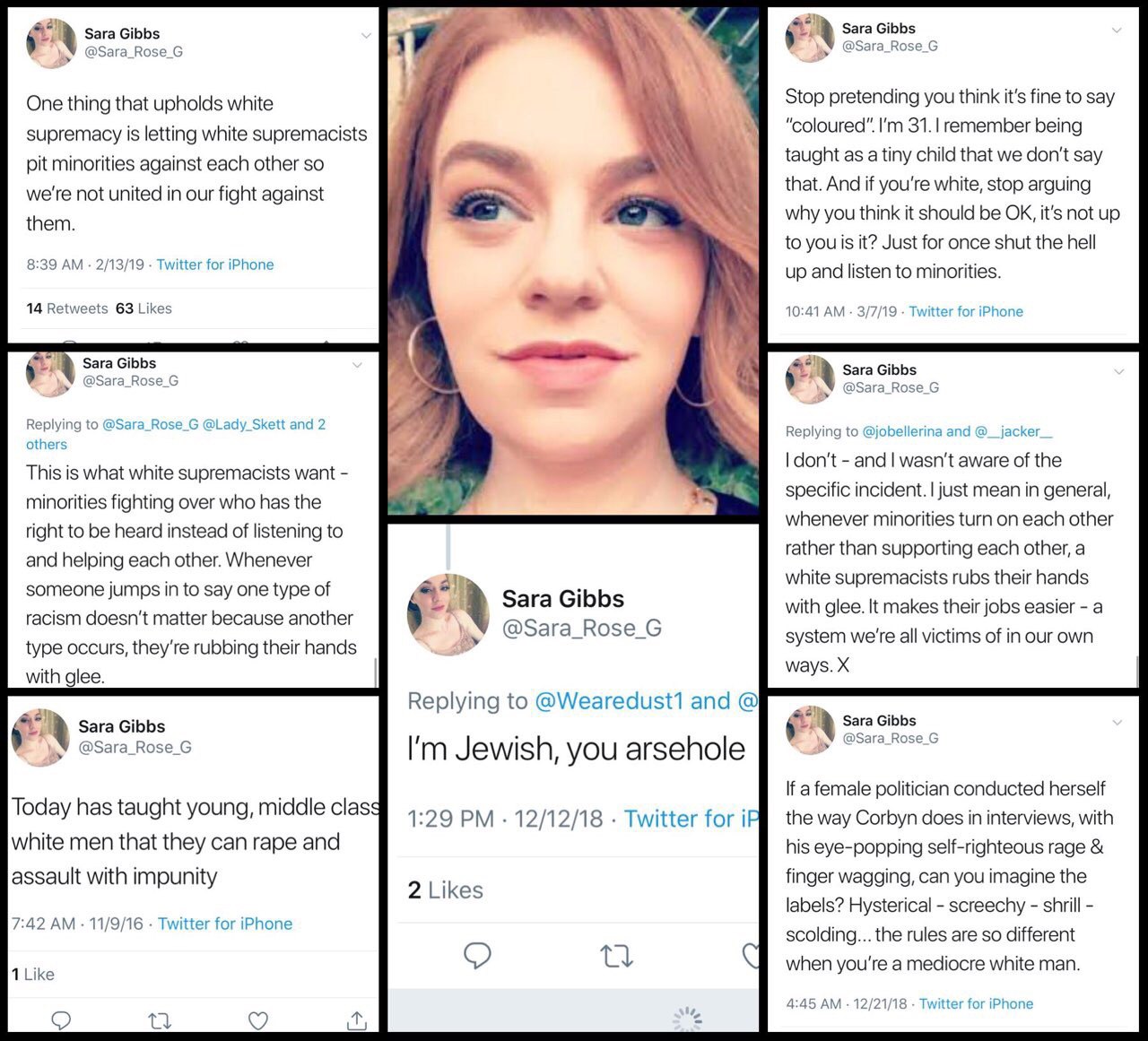The width and height of the screenshot is (1148, 1041).
Task: Retweet the 11/9/16 tweet about impunity
Action: tap(160, 1020)
